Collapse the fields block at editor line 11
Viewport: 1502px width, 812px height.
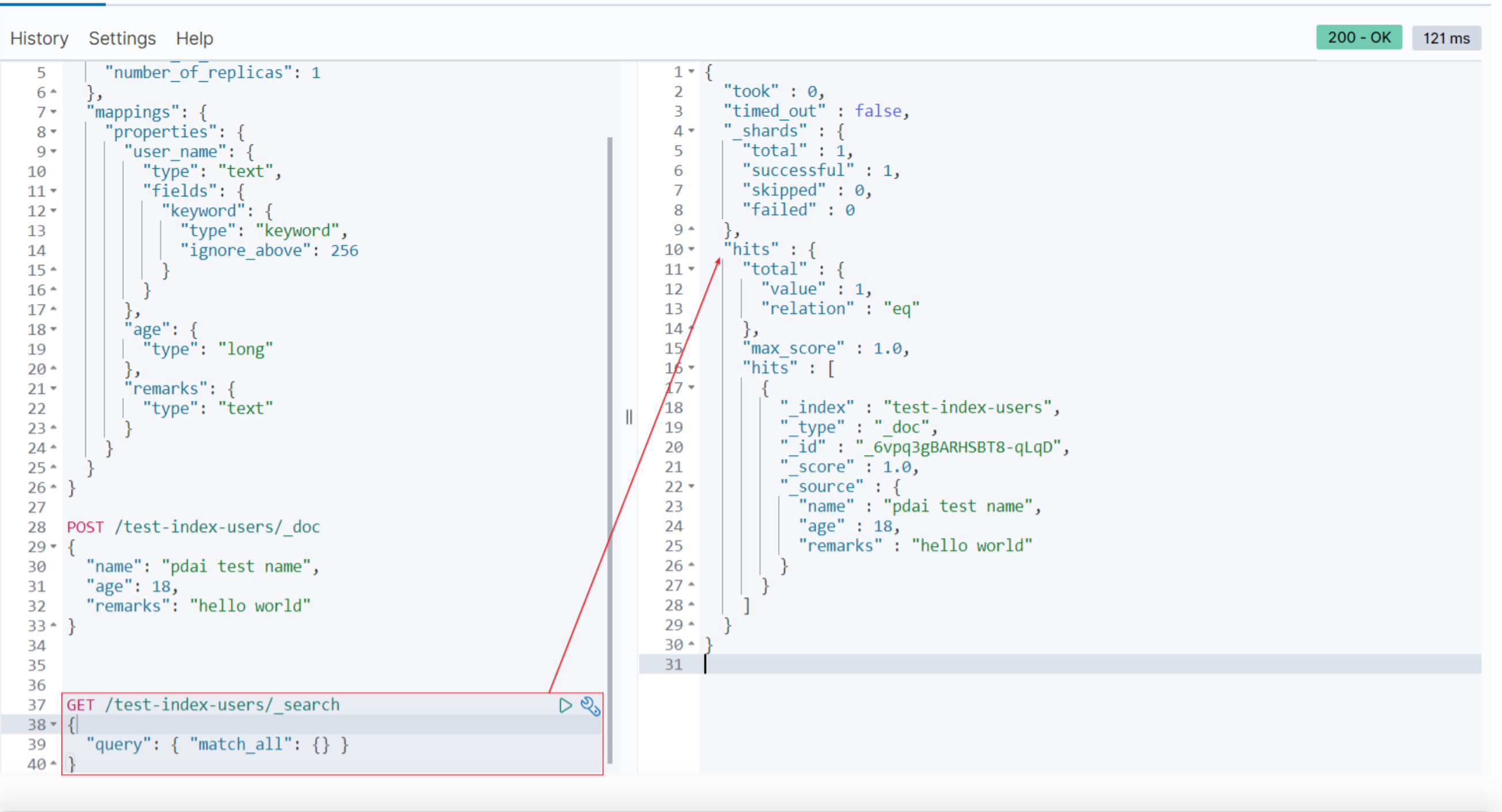(54, 191)
